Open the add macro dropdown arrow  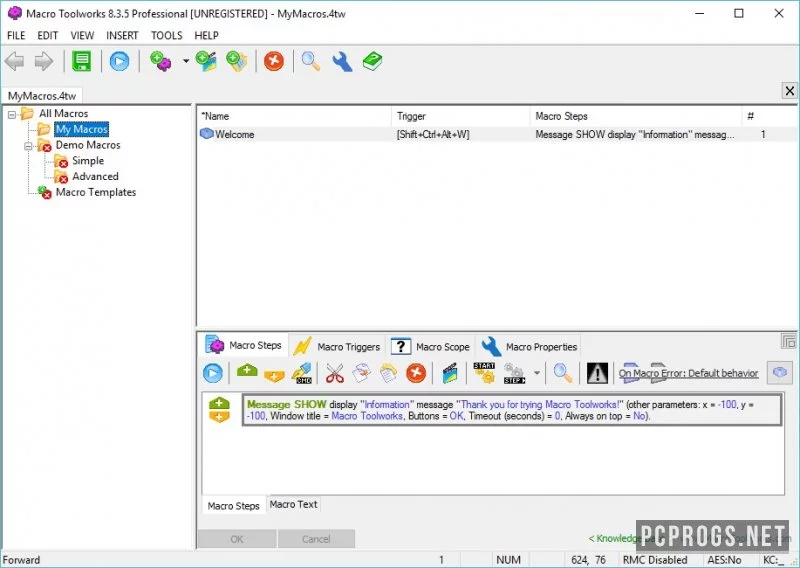coord(186,61)
